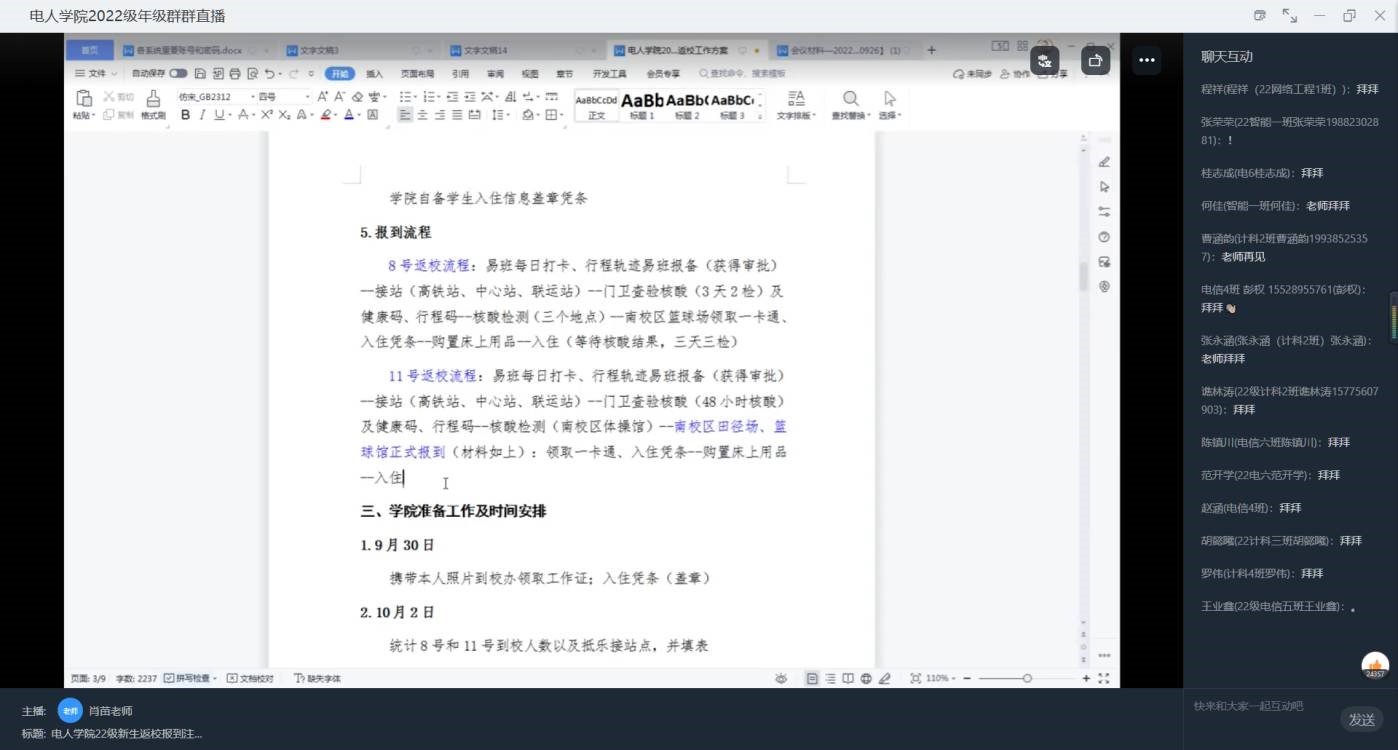Click the align right paragraph icon
Image resolution: width=1398 pixels, height=750 pixels.
[440, 115]
